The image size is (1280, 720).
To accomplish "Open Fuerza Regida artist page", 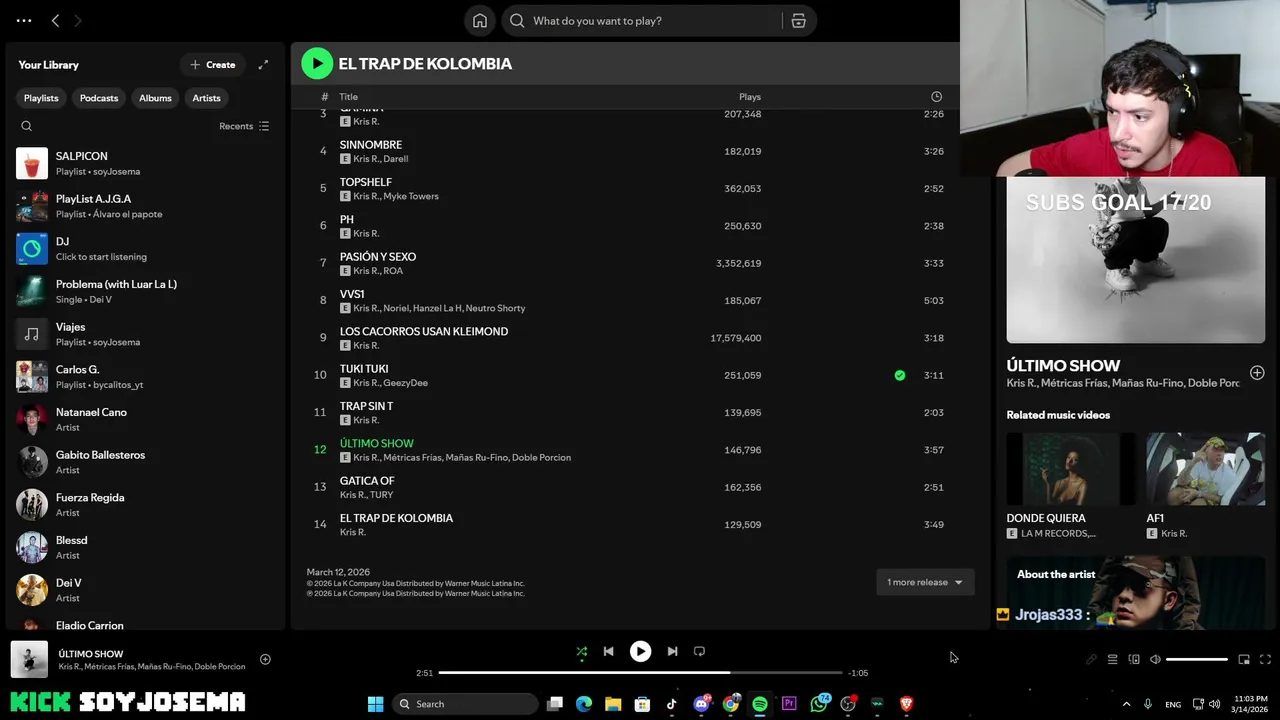I will pyautogui.click(x=145, y=505).
